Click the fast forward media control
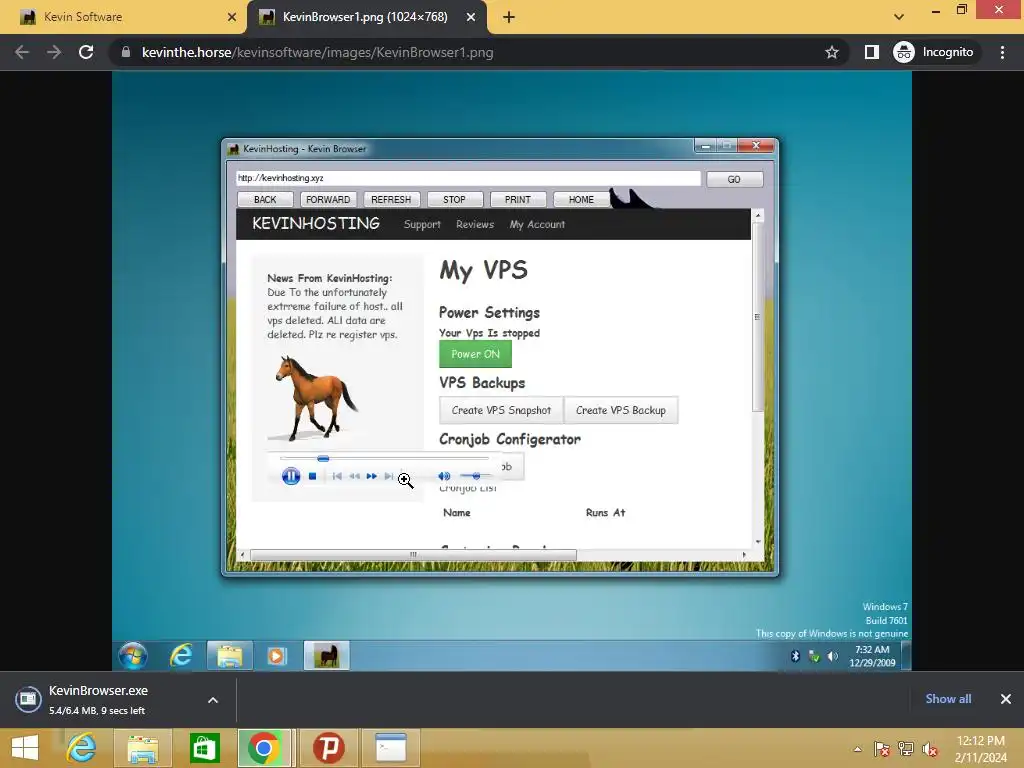1024x768 pixels. 372,476
